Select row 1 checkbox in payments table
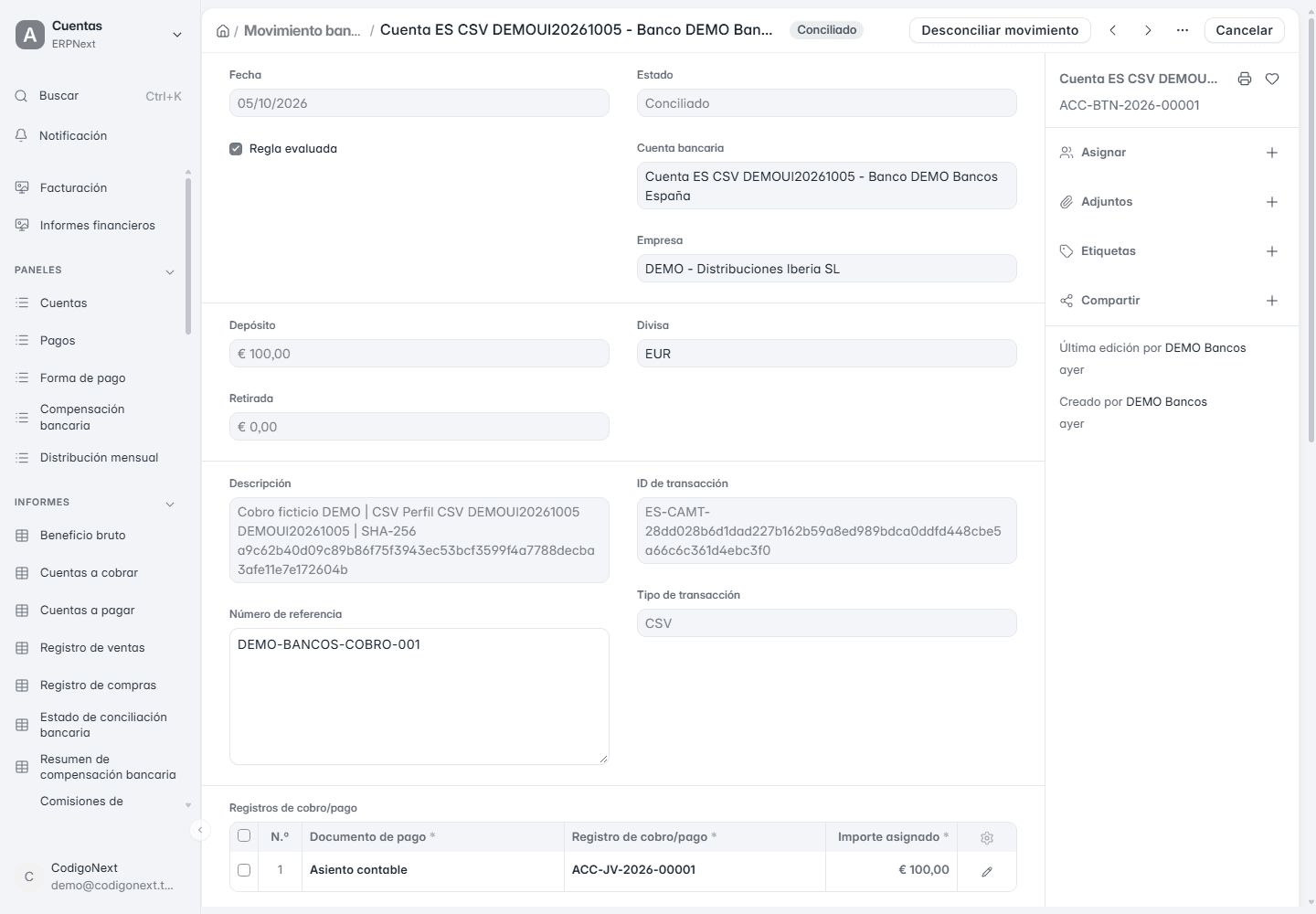1316x914 pixels. 244,870
